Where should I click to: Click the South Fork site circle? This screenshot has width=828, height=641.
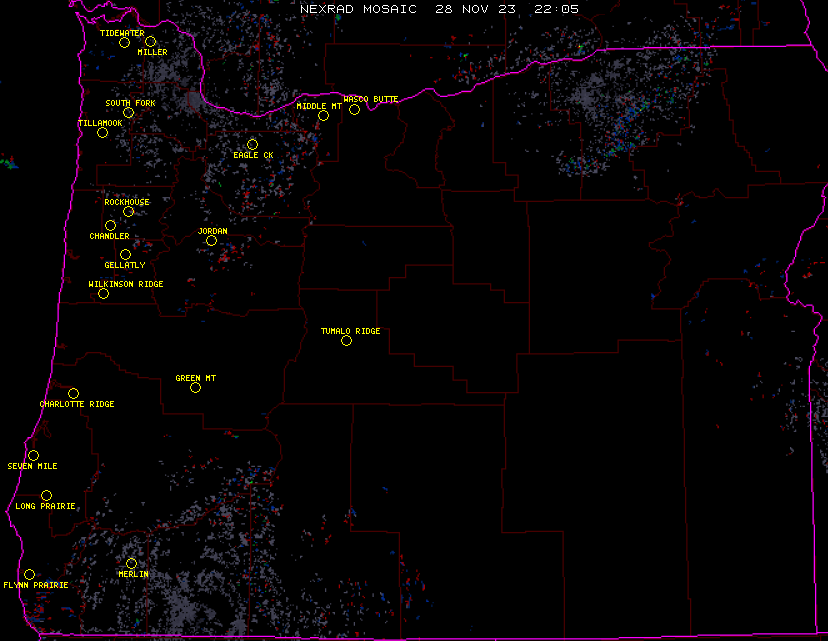click(129, 112)
